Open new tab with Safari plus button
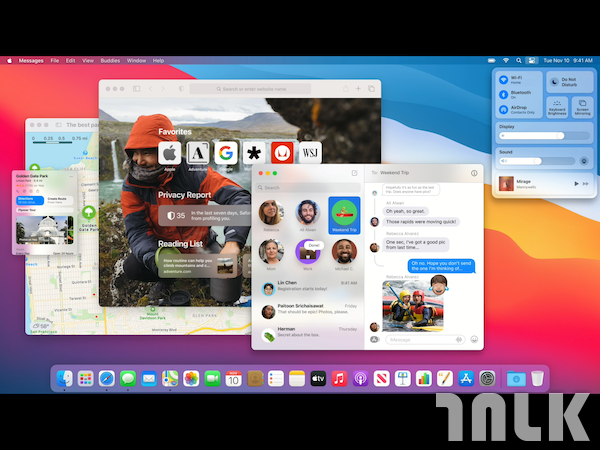 point(358,89)
